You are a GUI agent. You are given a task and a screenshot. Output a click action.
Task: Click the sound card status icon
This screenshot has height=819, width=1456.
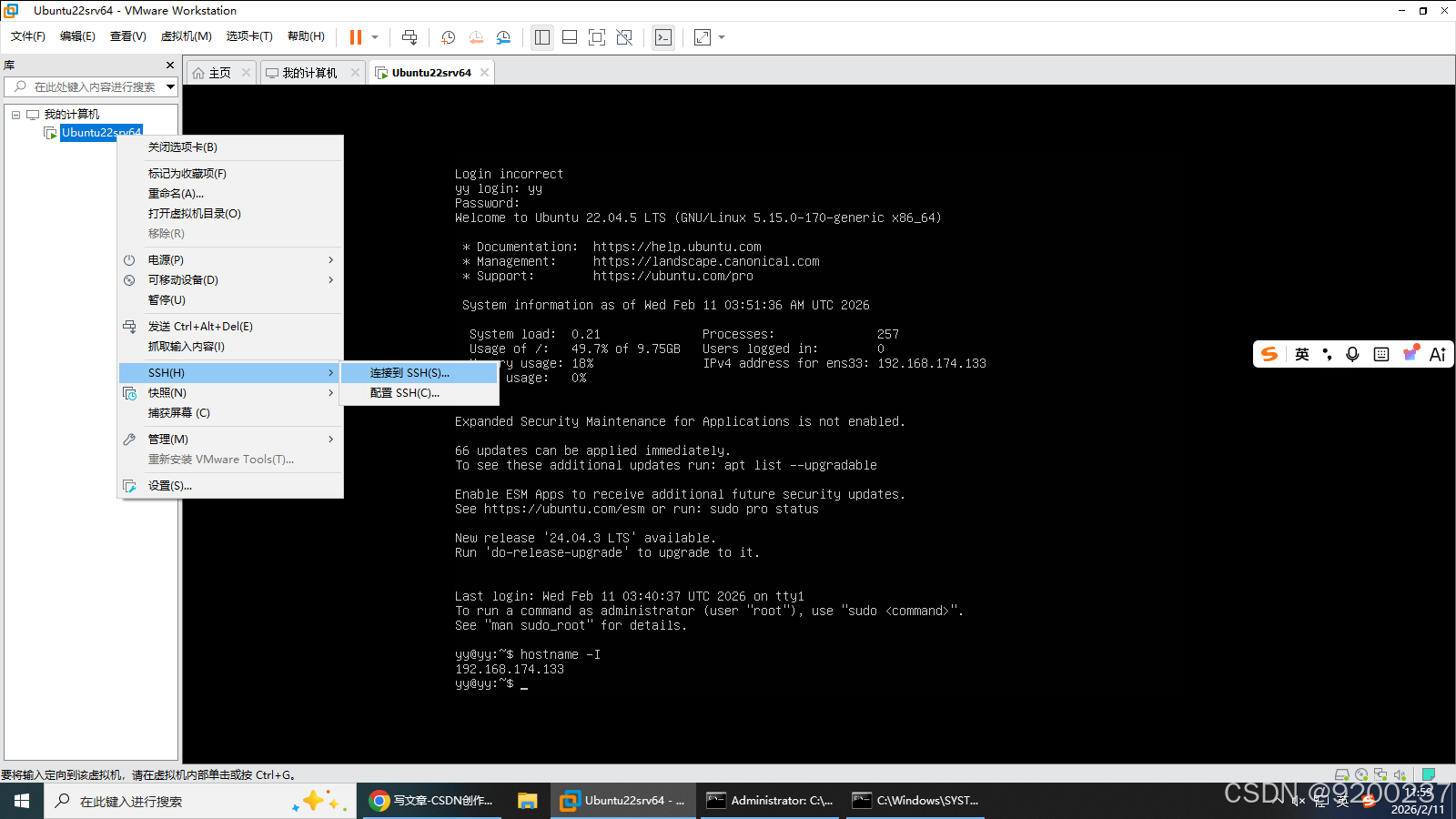(1400, 774)
